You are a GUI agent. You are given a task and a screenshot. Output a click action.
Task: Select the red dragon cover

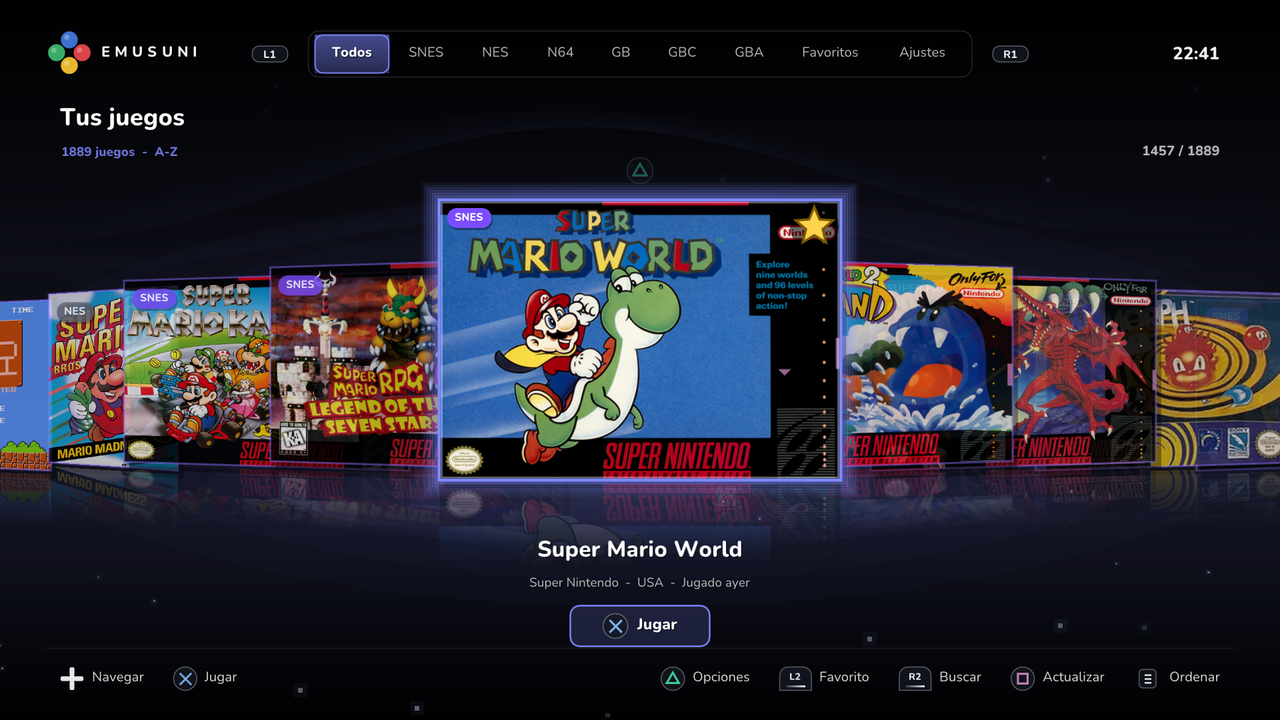pyautogui.click(x=1084, y=372)
